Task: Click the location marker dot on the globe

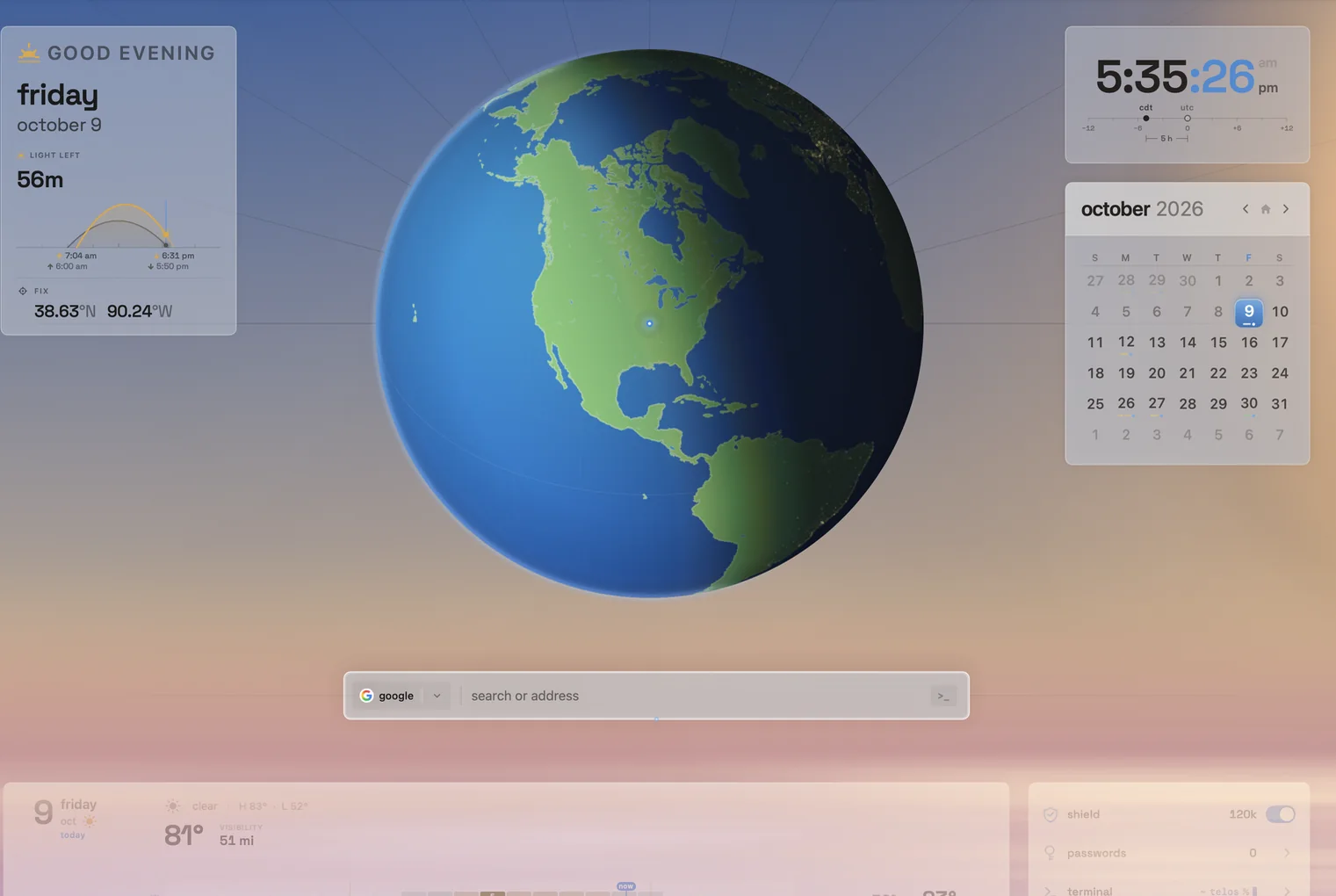Action: tap(649, 323)
